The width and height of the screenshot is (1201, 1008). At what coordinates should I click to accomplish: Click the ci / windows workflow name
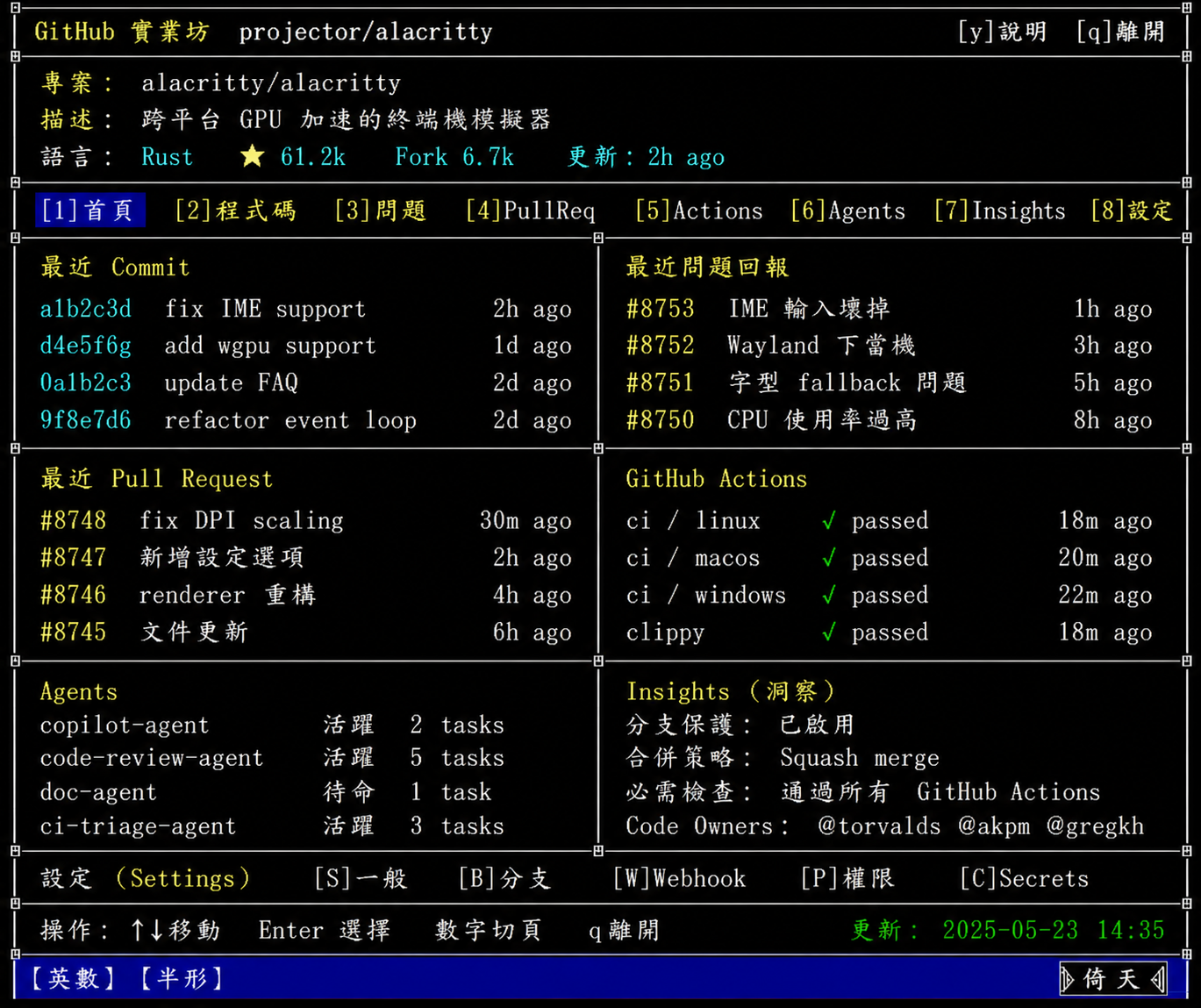706,595
